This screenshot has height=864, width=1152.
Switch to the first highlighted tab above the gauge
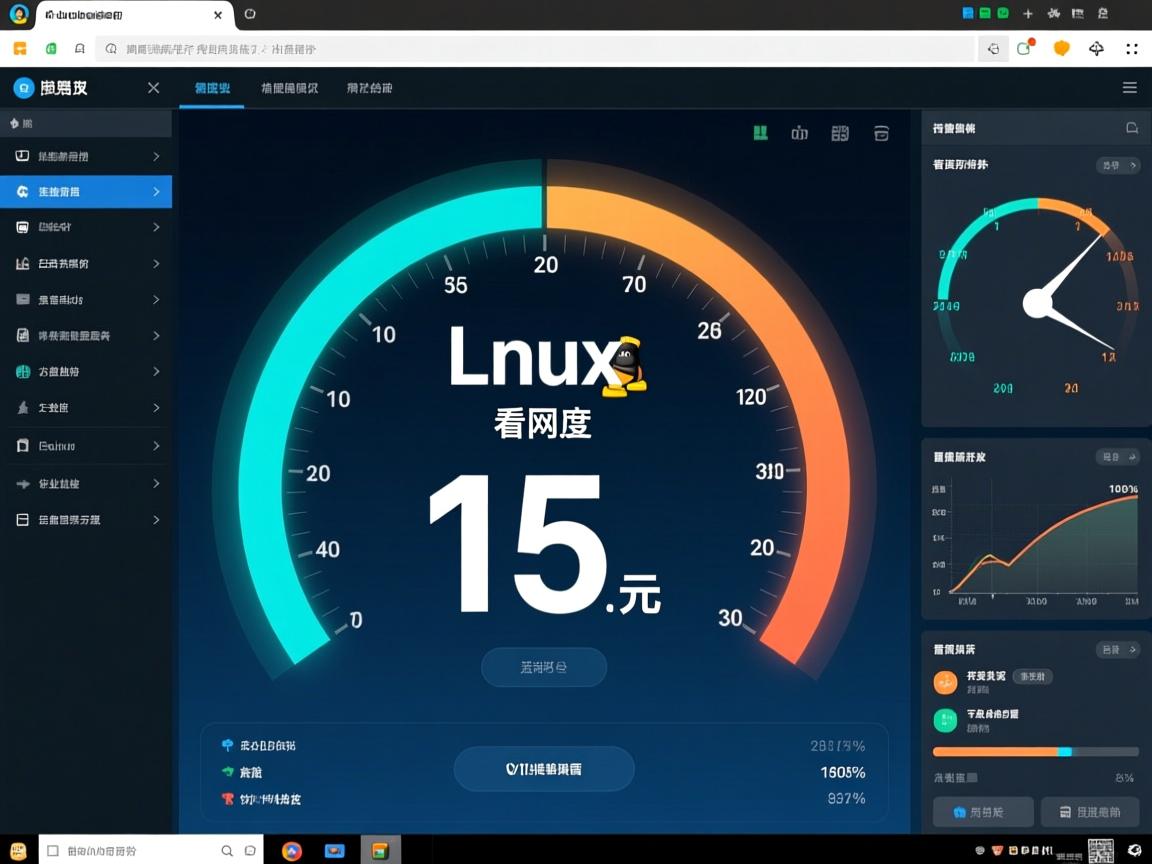click(x=211, y=88)
